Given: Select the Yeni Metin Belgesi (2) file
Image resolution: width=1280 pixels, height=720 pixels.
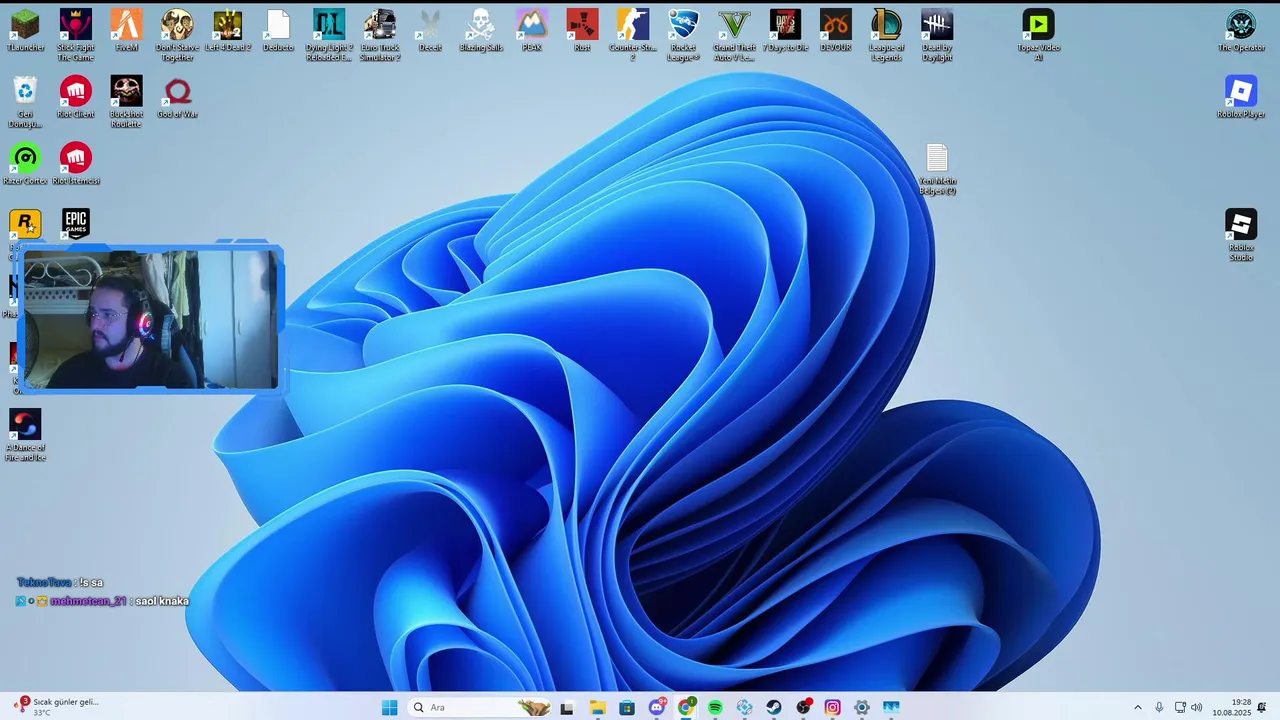Looking at the screenshot, I should [x=937, y=169].
